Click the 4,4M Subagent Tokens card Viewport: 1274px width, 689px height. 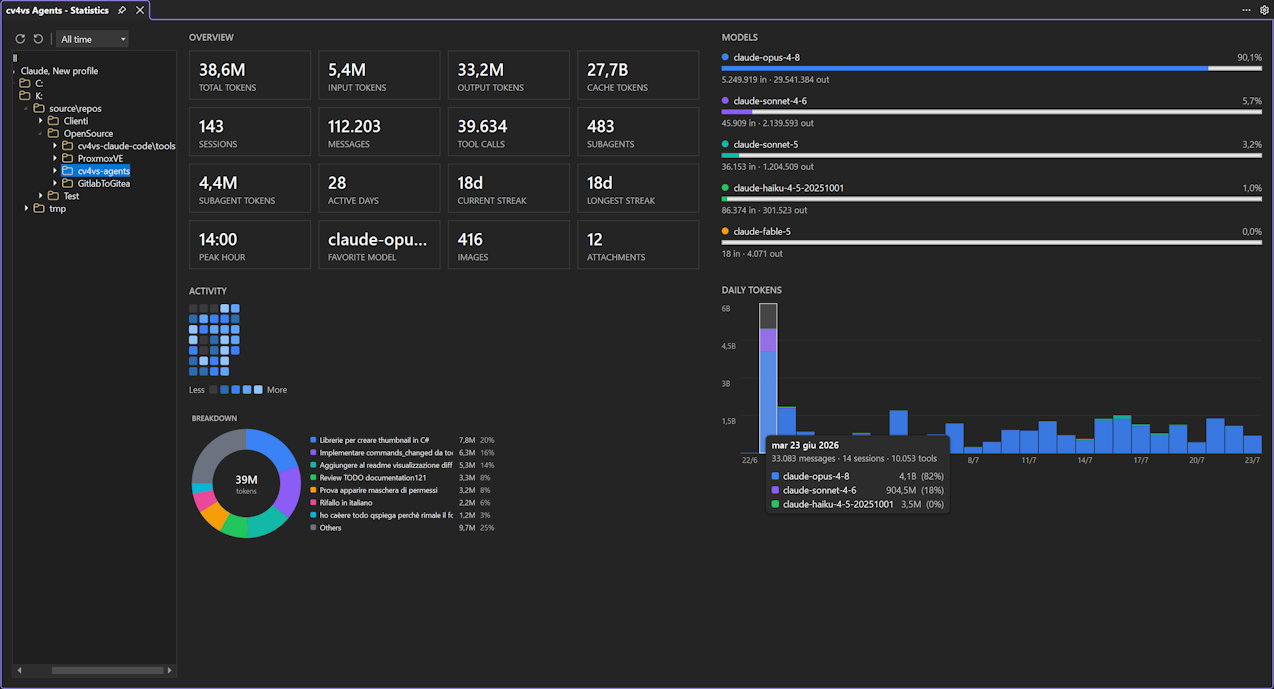249,188
